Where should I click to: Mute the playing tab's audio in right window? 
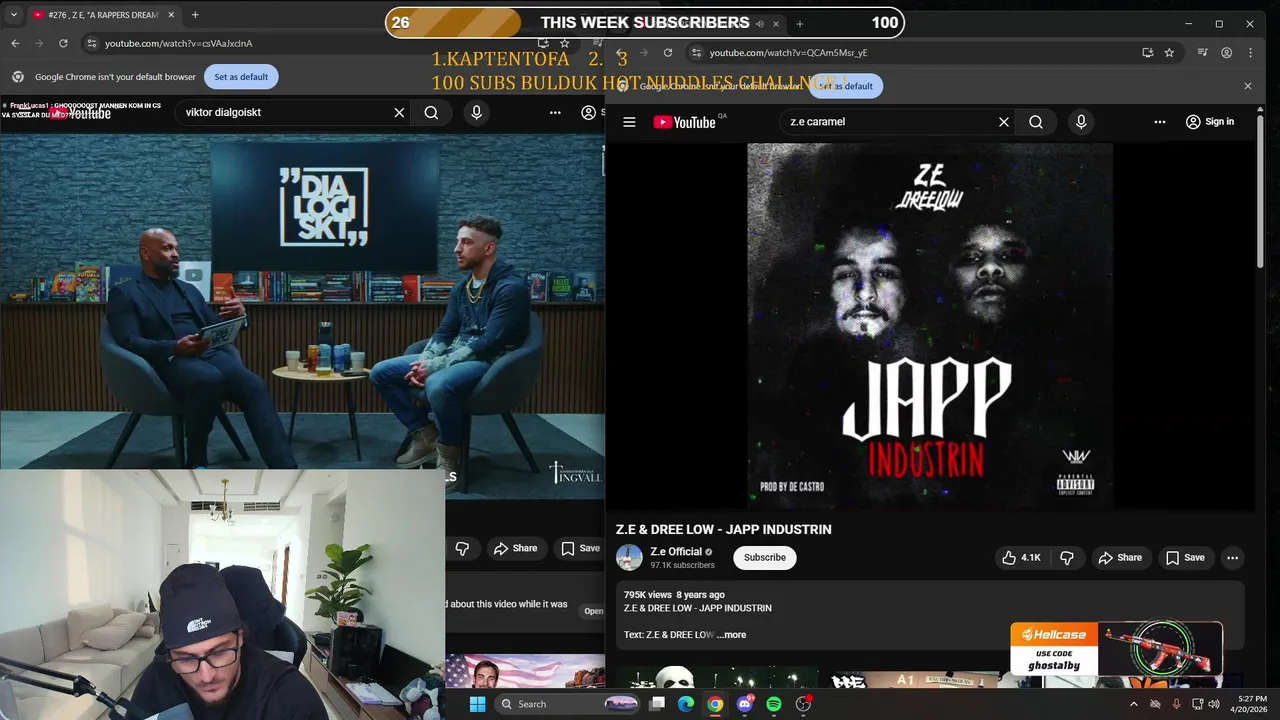tap(759, 23)
